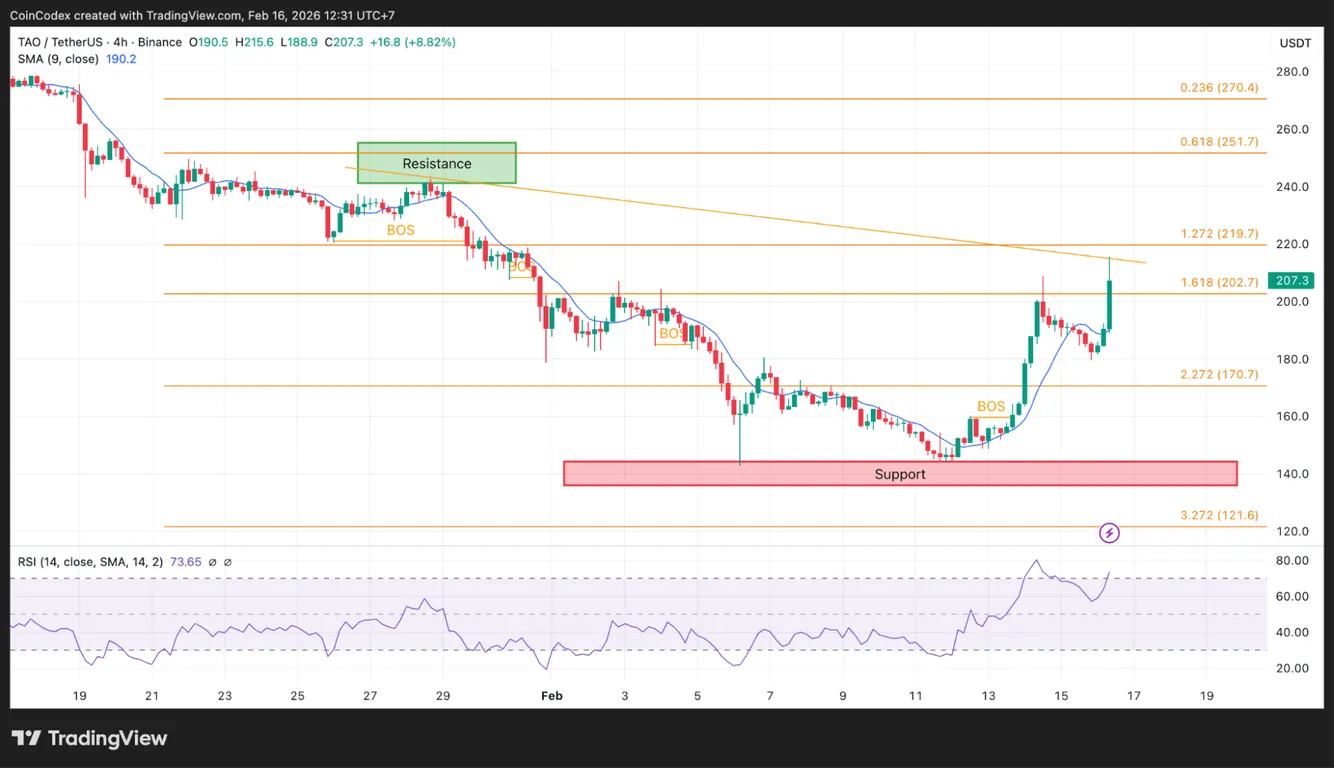1334x768 pixels.
Task: Click the 220.0 price axis label
Action: click(1293, 244)
